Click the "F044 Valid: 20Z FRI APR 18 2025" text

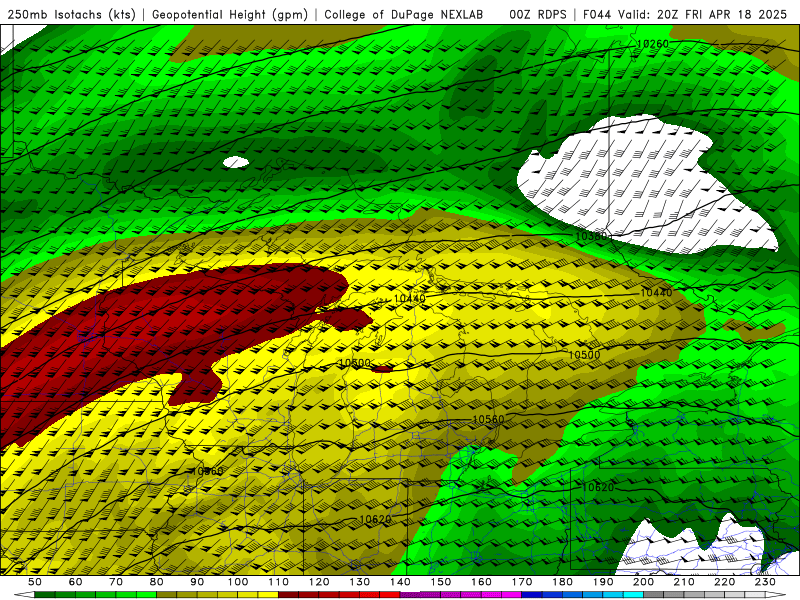pos(685,15)
